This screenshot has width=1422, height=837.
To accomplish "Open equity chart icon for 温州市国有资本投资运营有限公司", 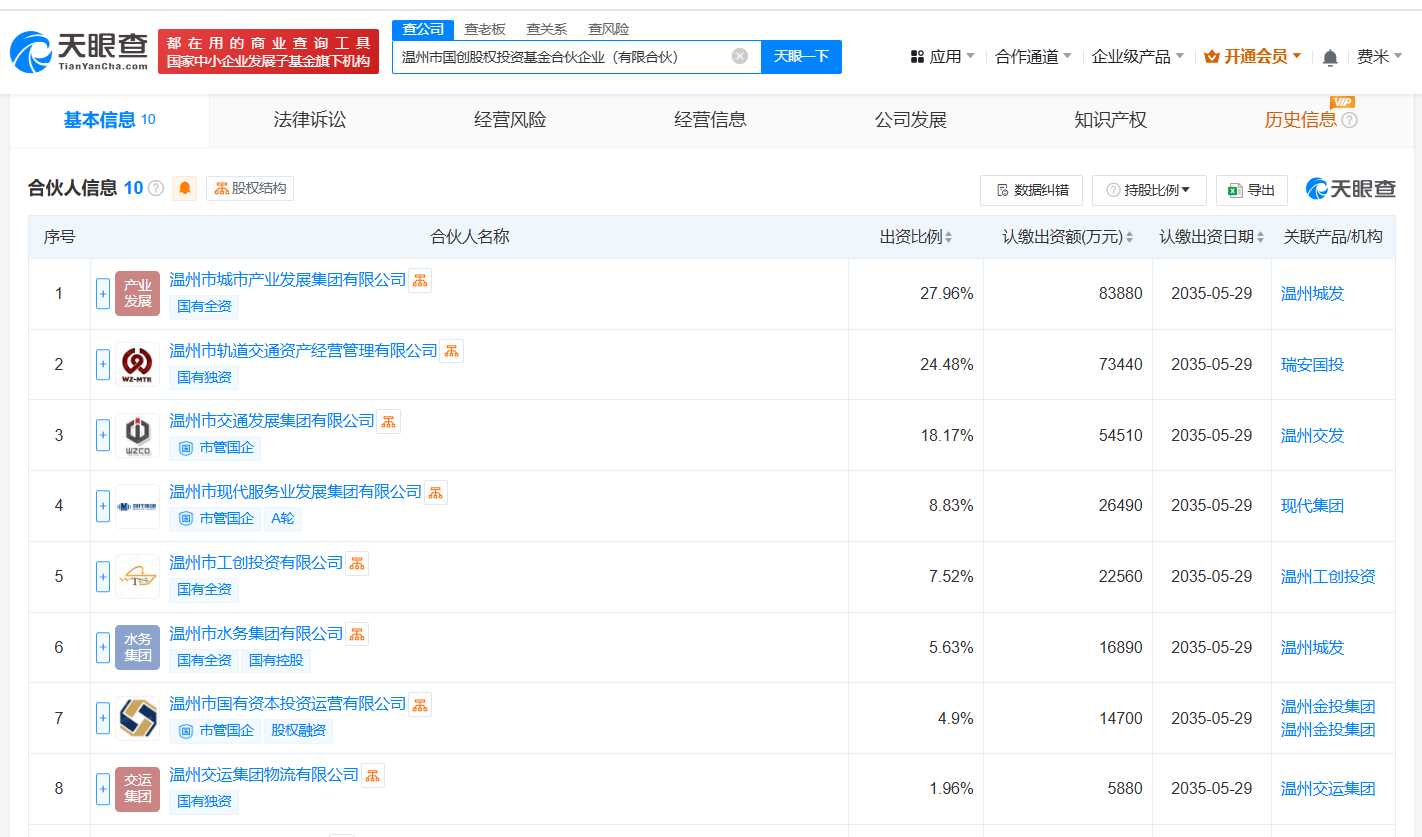I will [x=420, y=704].
